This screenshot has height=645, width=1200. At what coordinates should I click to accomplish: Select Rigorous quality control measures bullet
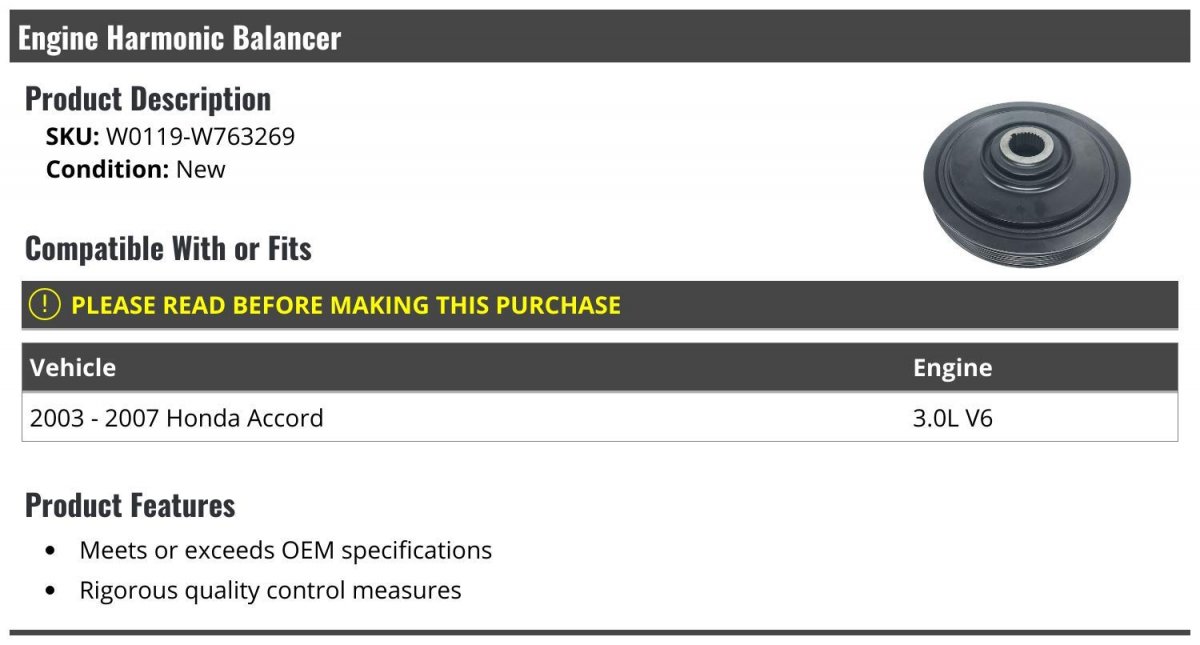270,590
